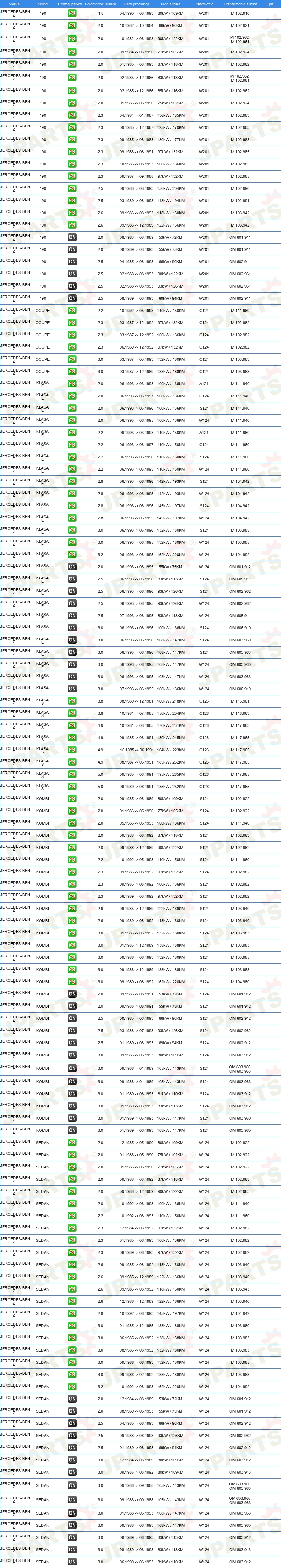281x1568 pixels.
Task: Click the diesel icon in the KOMBI 53kW / 72KM row
Action: coord(72,994)
